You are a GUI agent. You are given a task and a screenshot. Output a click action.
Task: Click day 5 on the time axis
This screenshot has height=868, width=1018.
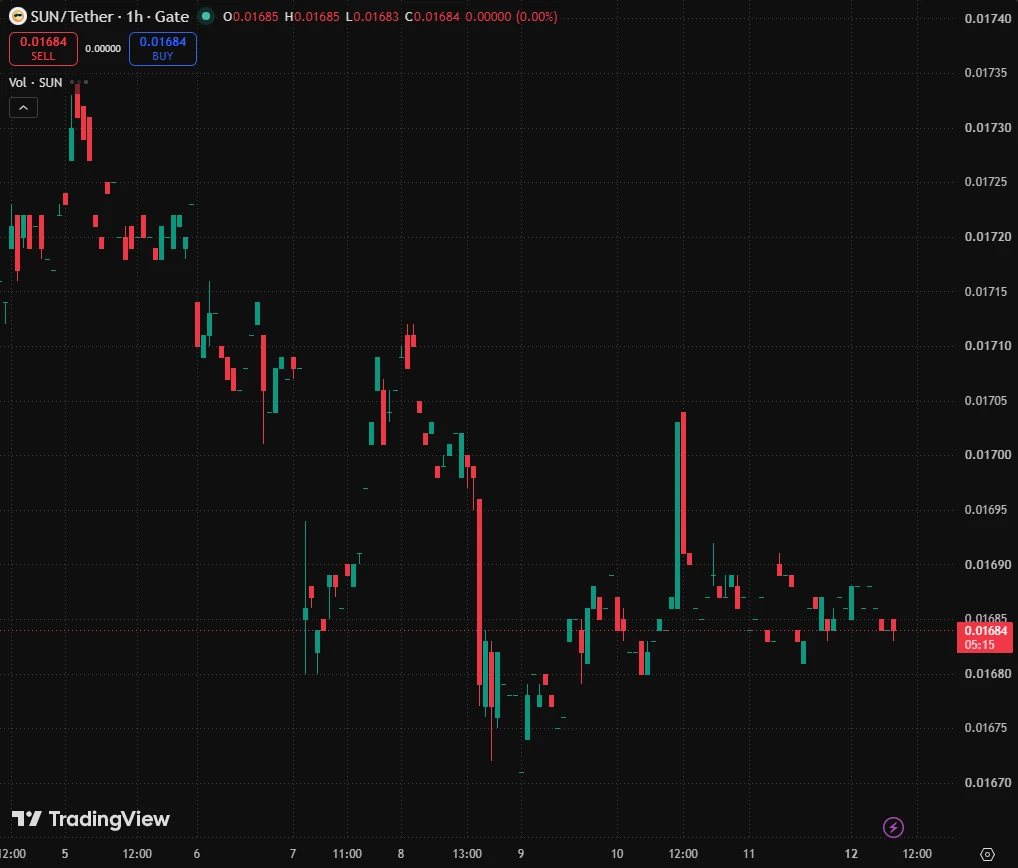pos(65,854)
